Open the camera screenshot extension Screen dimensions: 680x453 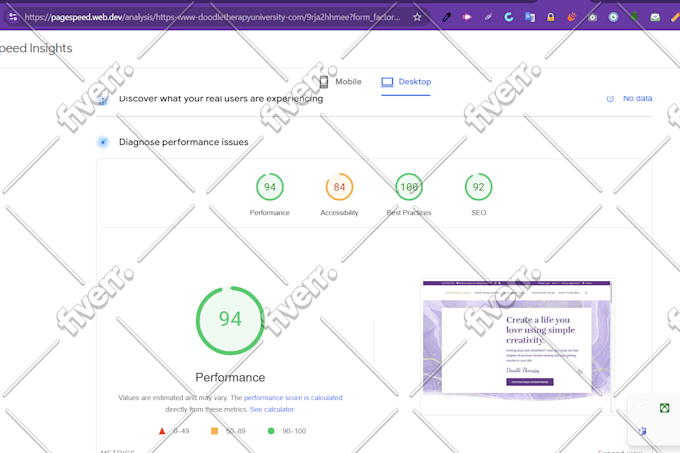click(592, 17)
